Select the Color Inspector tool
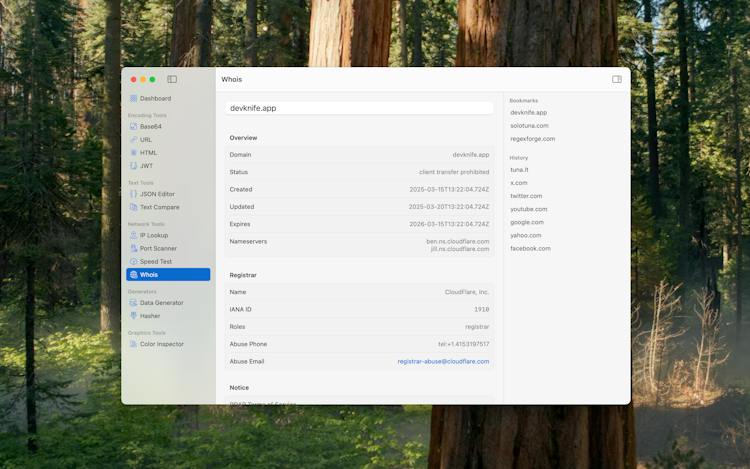This screenshot has height=469, width=750. pyautogui.click(x=168, y=344)
